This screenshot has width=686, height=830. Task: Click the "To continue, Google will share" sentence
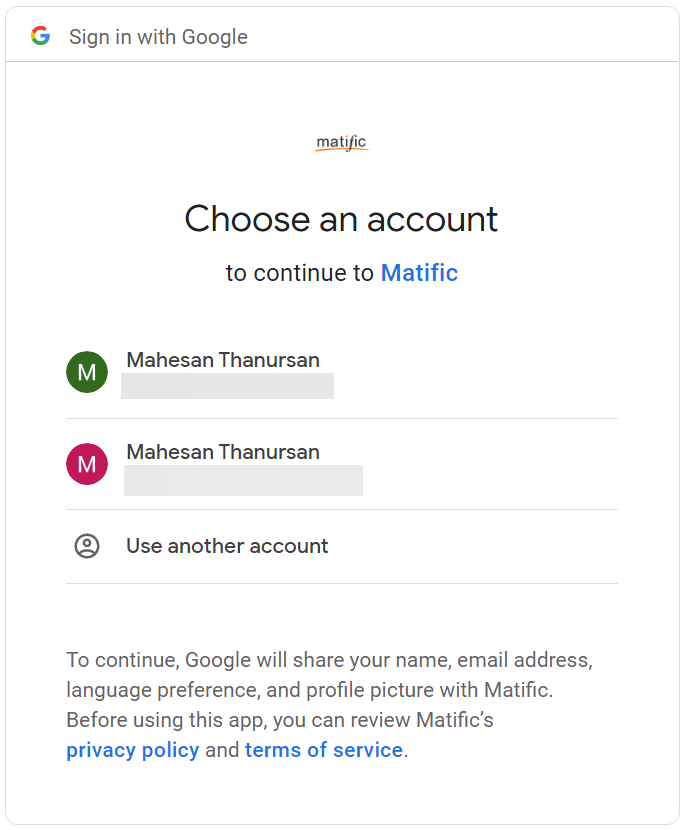click(329, 660)
